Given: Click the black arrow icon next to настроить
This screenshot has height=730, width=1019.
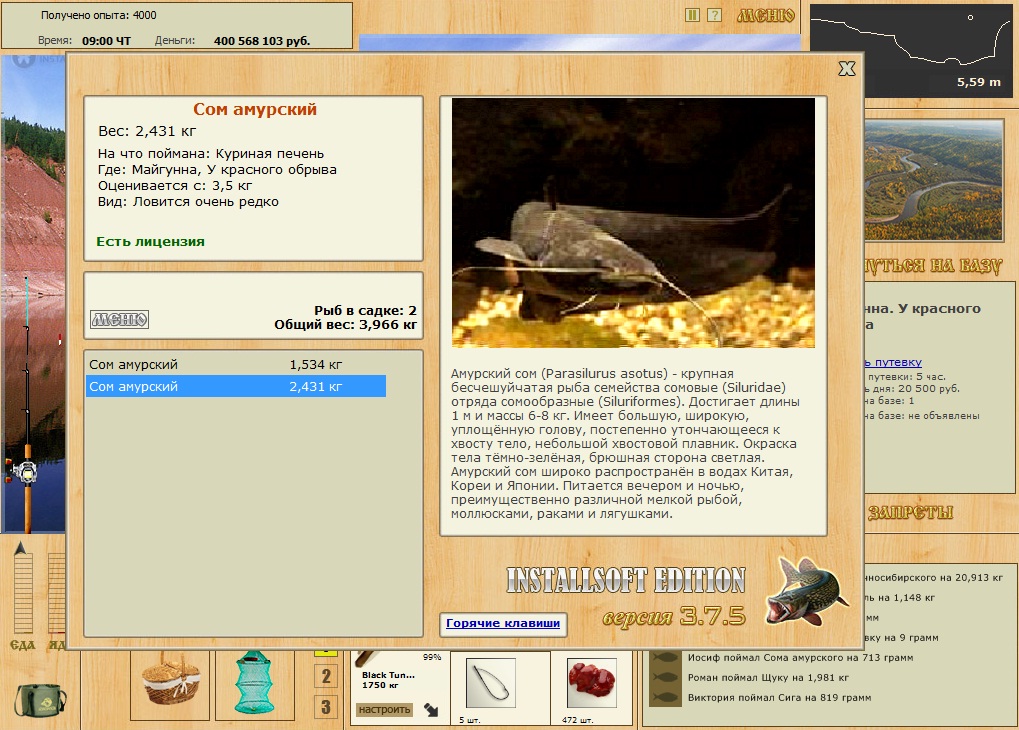Looking at the screenshot, I should (x=431, y=709).
